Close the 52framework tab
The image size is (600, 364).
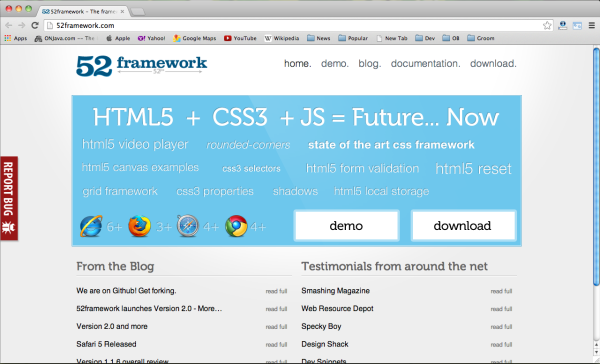[122, 11]
